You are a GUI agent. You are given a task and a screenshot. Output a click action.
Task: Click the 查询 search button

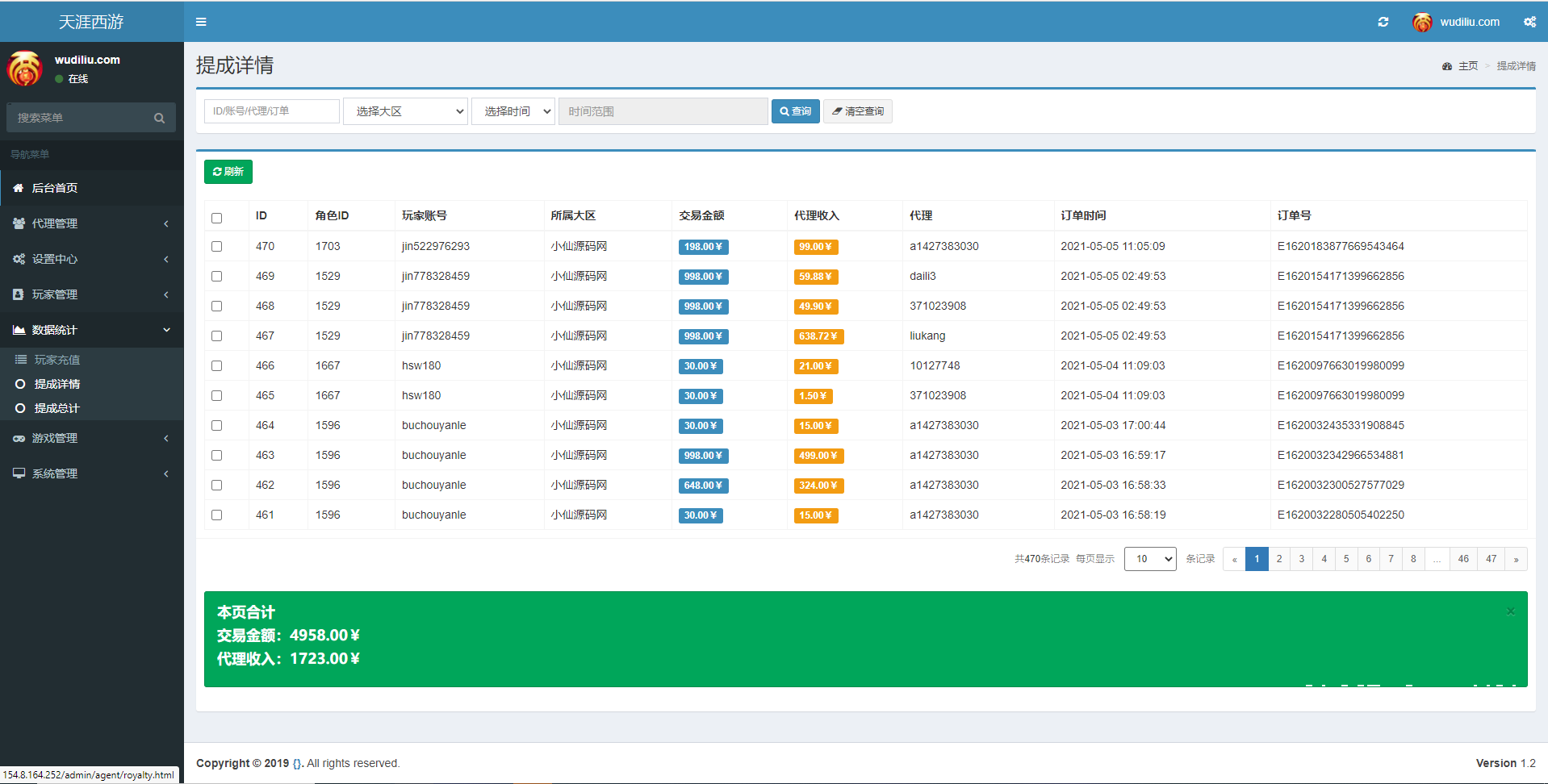click(796, 111)
